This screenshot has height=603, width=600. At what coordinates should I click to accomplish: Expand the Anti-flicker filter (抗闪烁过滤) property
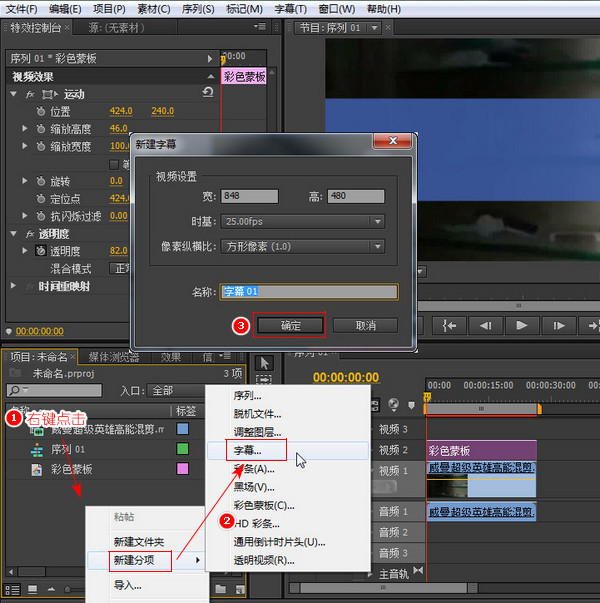tap(25, 216)
